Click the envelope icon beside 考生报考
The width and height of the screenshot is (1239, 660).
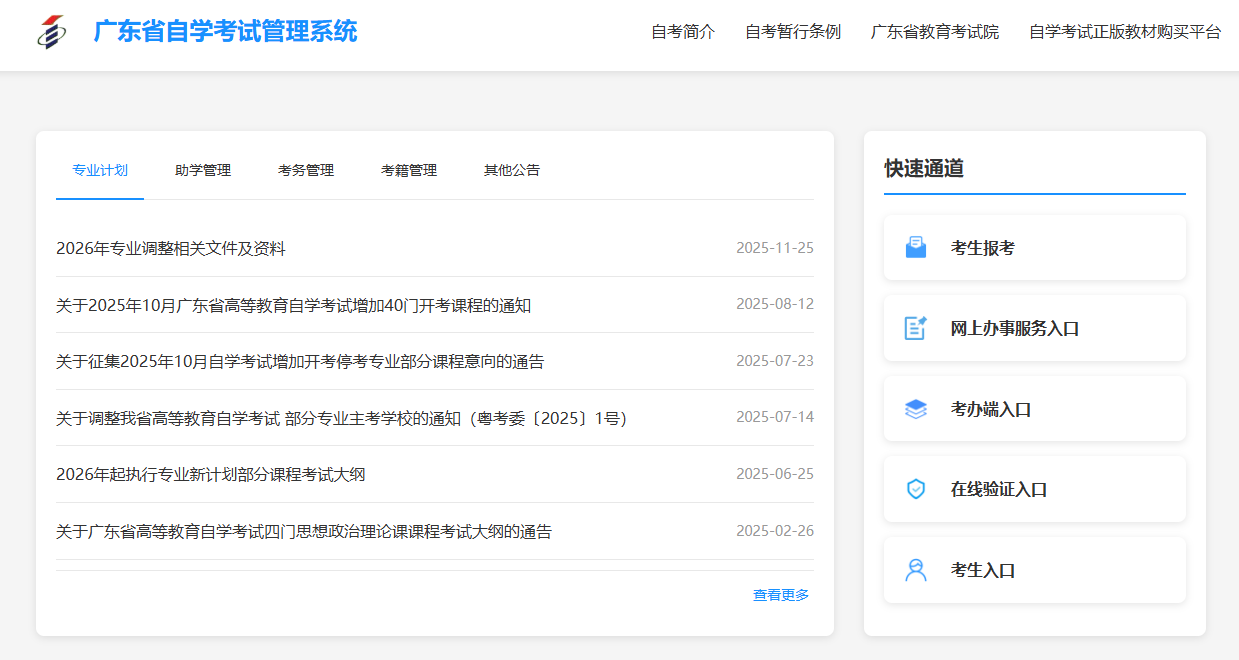point(915,248)
